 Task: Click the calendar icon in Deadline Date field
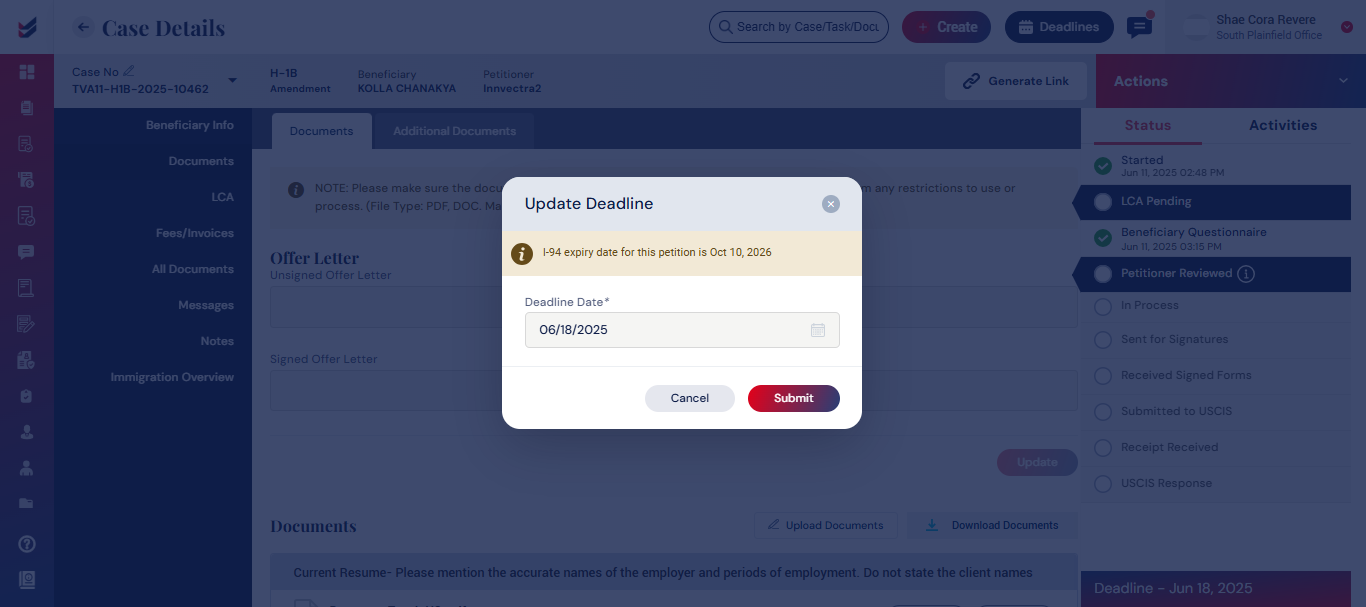(817, 330)
